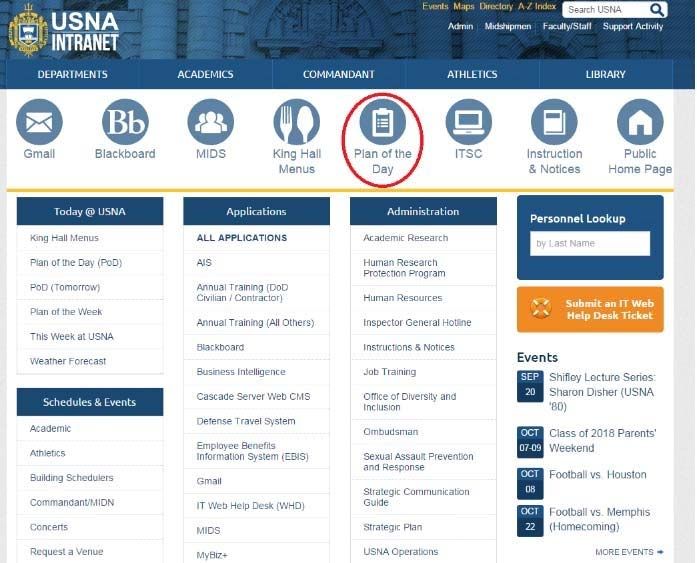This screenshot has width=697, height=563.
Task: Open Request a Venue link
Action: pyautogui.click(x=67, y=551)
